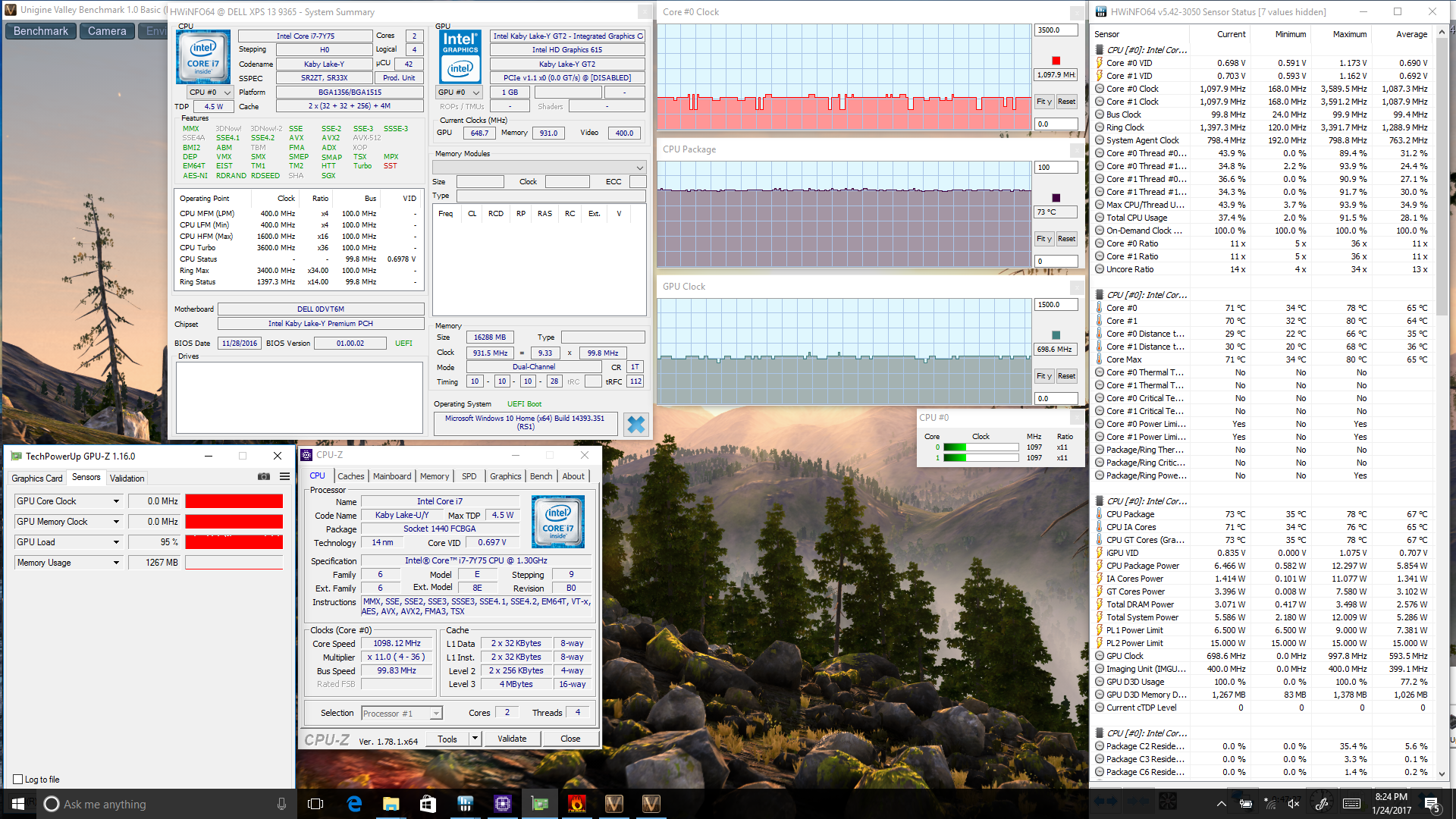The height and width of the screenshot is (819, 1456).
Task: Click the GPU Clock maximum value field 1500.0
Action: click(x=1056, y=305)
